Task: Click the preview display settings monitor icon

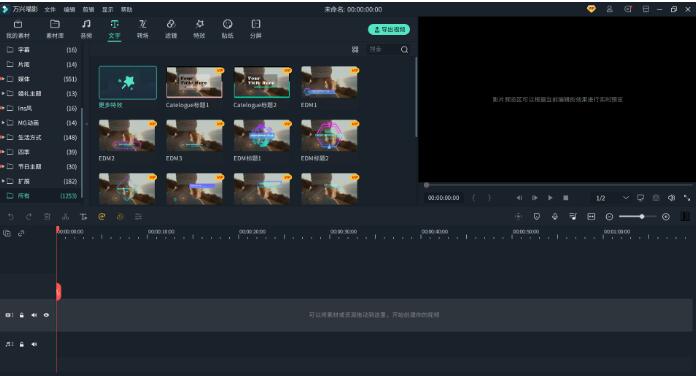Action: 640,198
